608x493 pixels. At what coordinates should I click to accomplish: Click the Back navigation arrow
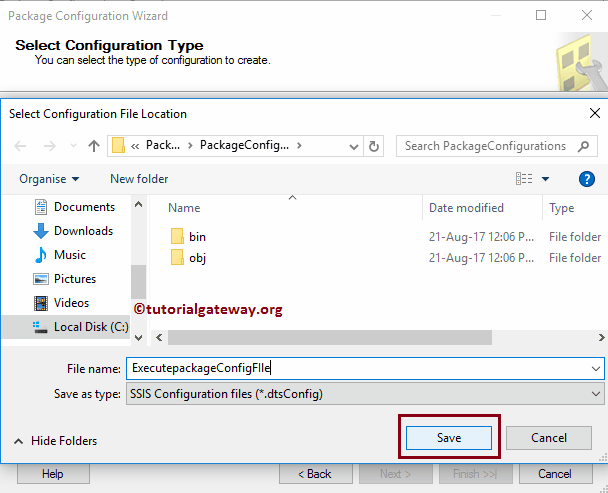click(x=20, y=146)
